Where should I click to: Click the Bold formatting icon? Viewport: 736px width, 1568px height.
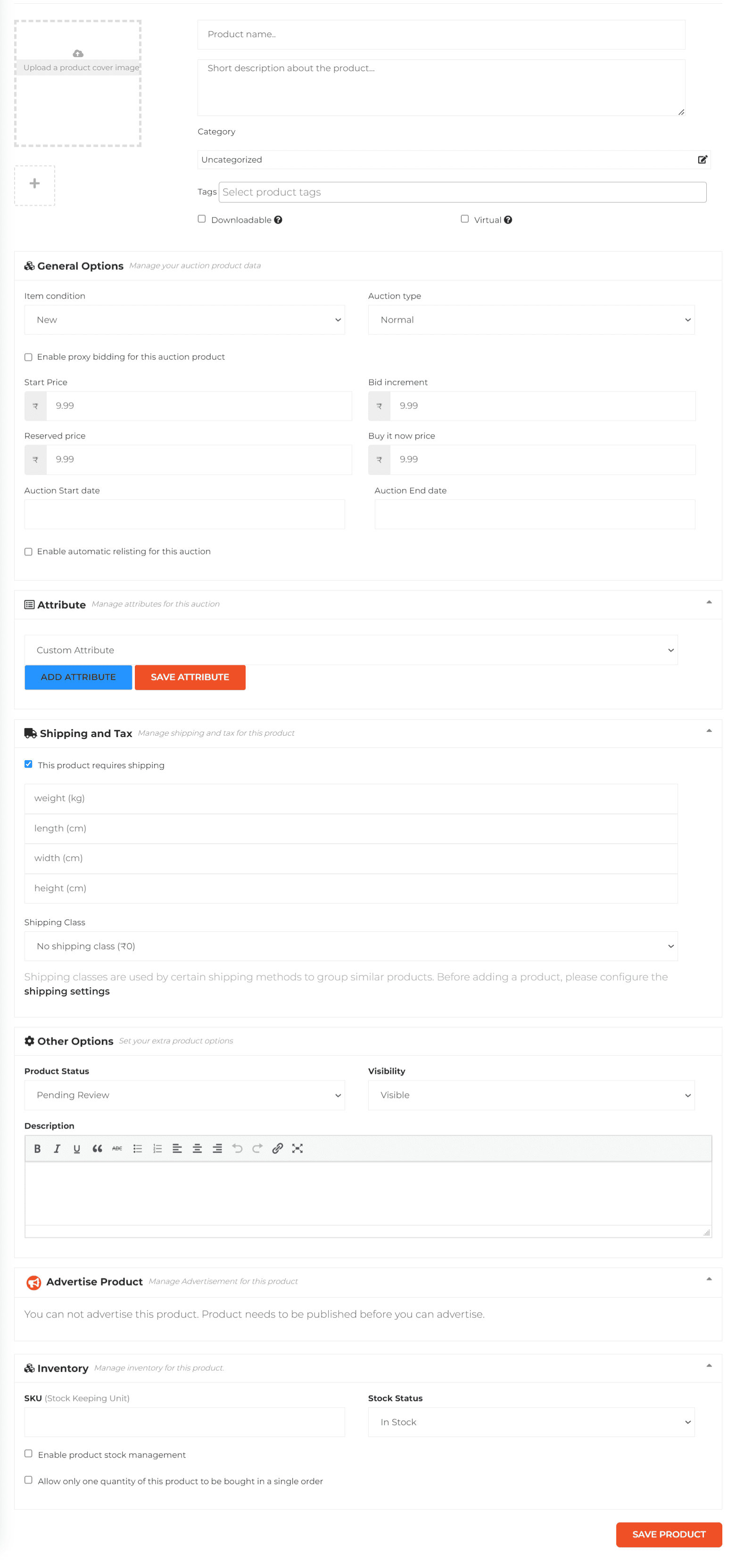[37, 1148]
